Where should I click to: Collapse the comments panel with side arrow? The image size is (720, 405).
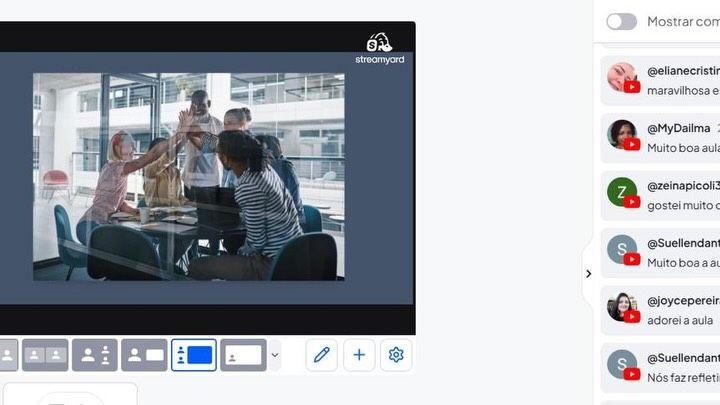588,274
